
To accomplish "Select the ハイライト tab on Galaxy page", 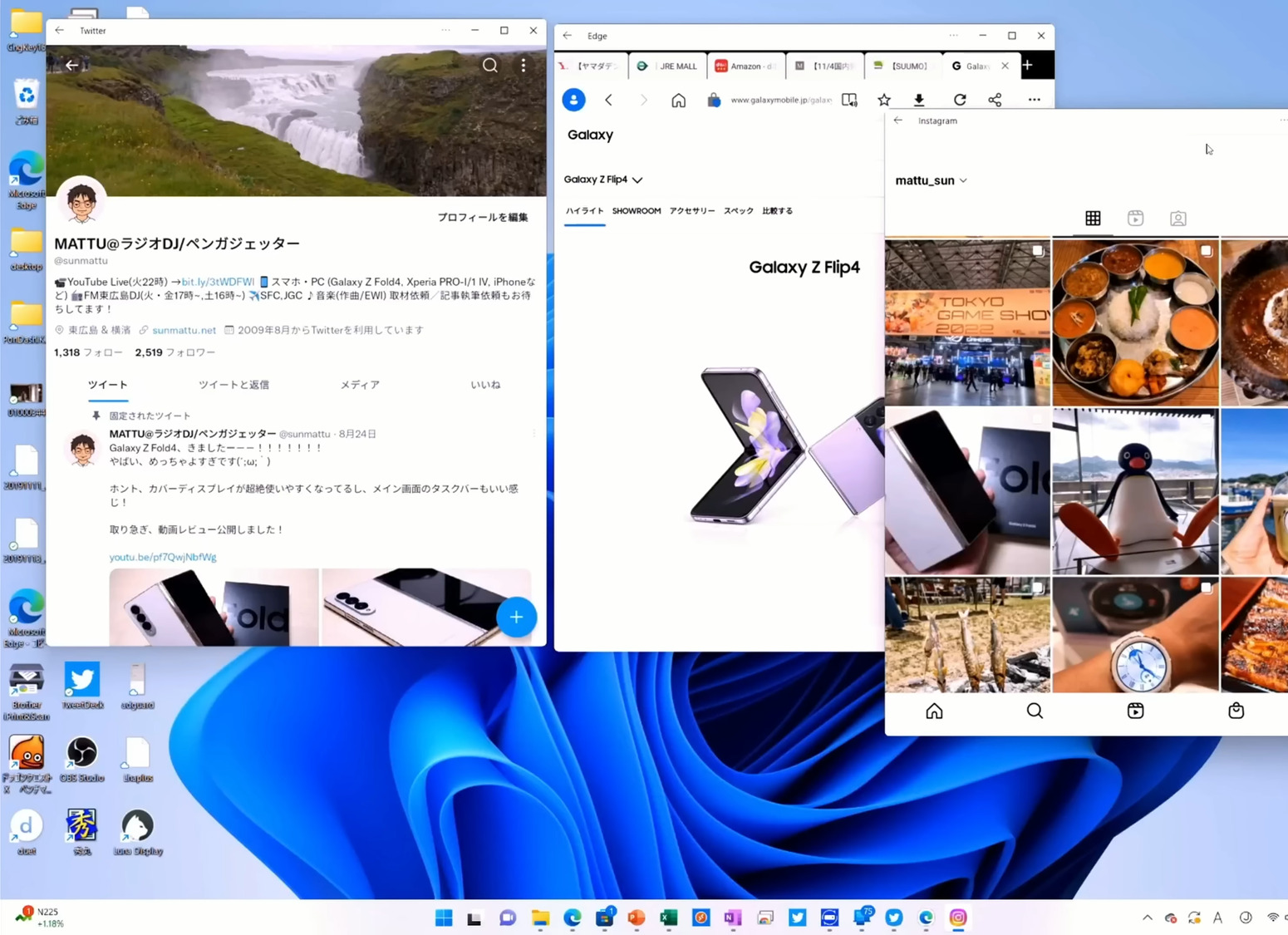I will click(585, 211).
